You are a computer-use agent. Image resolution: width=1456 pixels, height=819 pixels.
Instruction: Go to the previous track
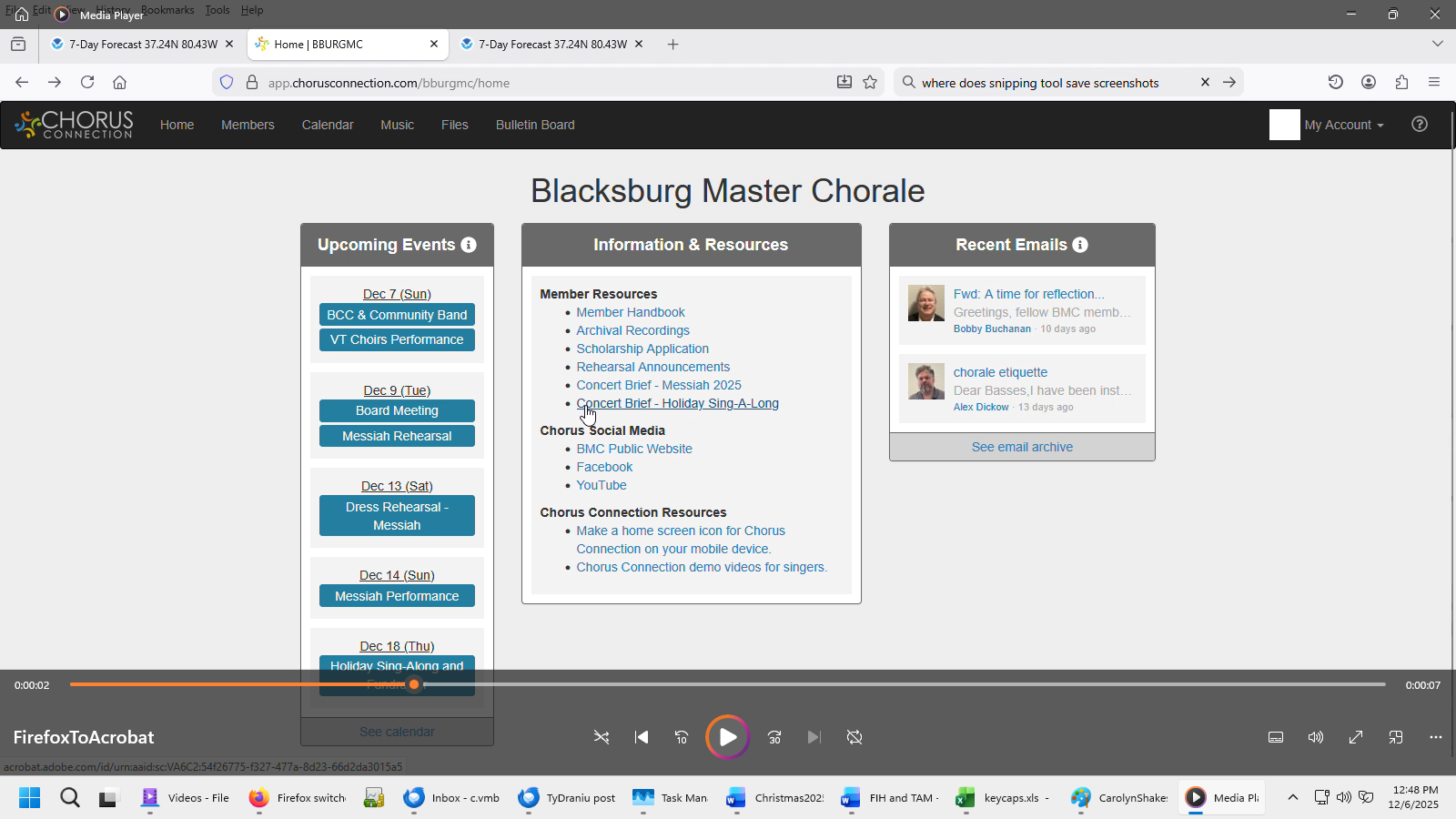[x=642, y=737]
